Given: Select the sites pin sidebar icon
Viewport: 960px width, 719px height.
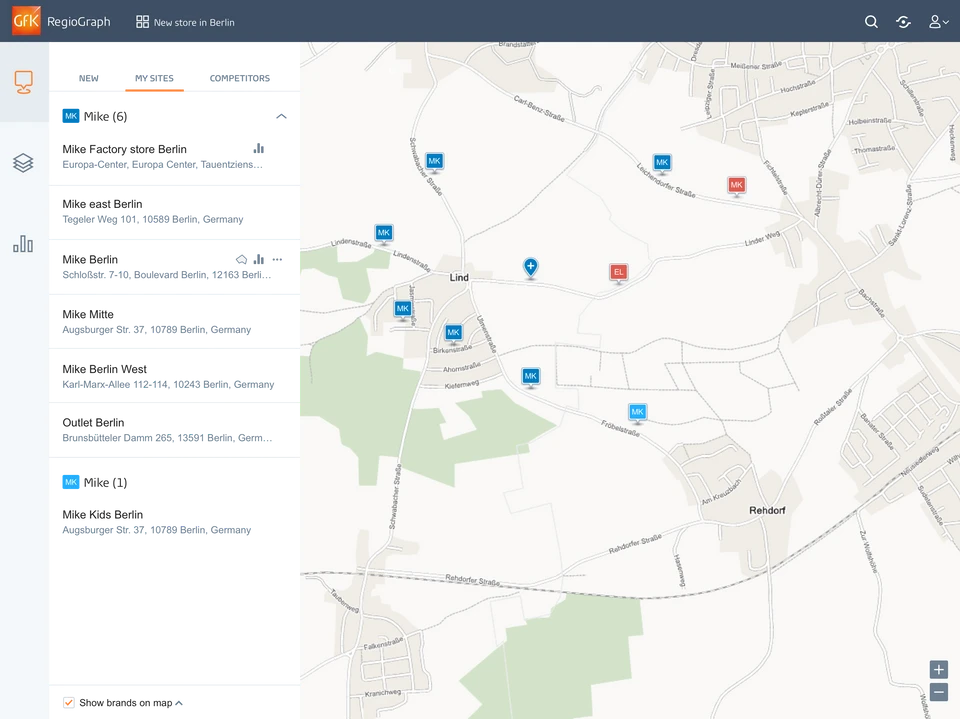Looking at the screenshot, I should tap(23, 82).
